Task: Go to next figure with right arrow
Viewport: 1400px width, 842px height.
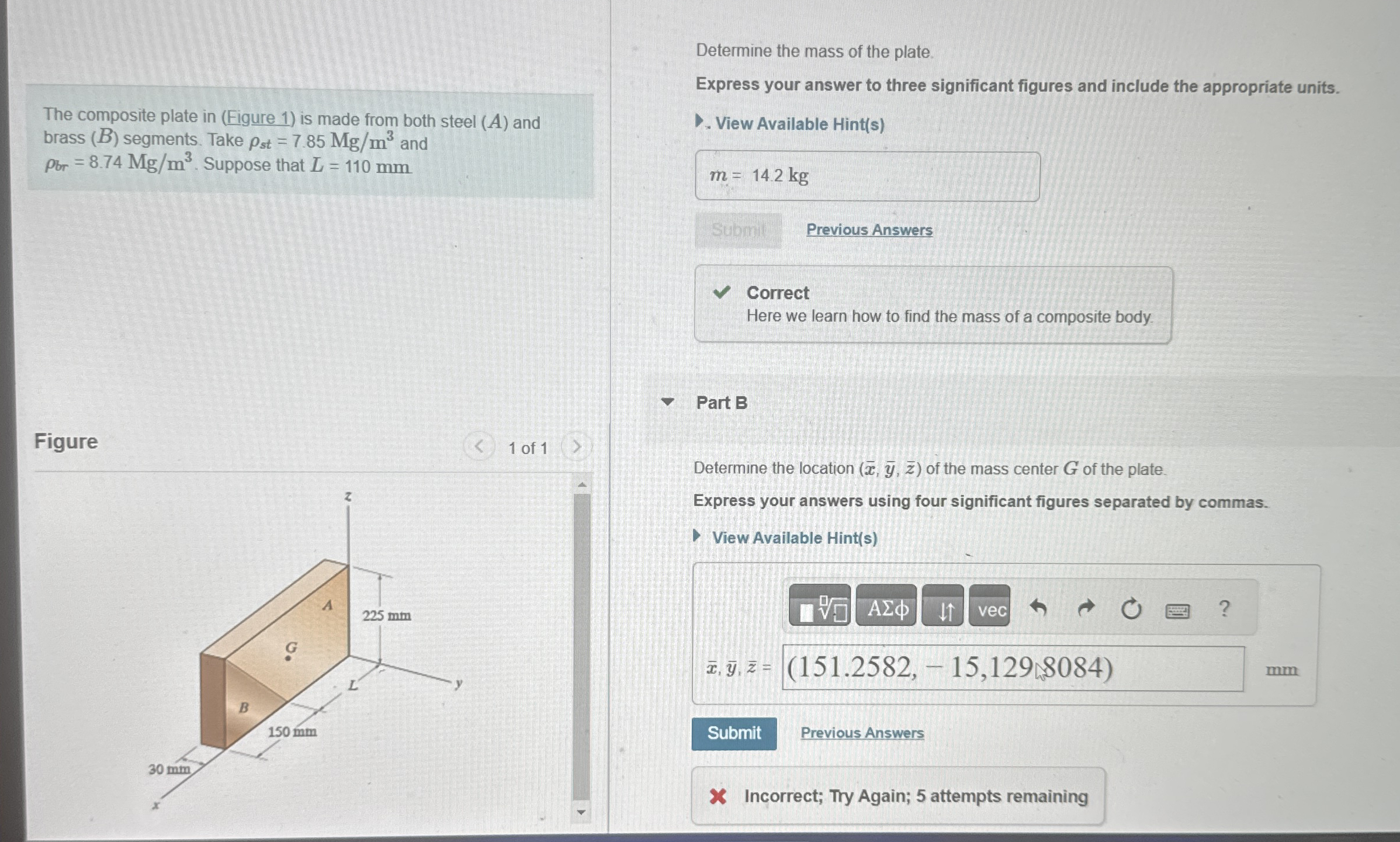Action: pos(577,446)
